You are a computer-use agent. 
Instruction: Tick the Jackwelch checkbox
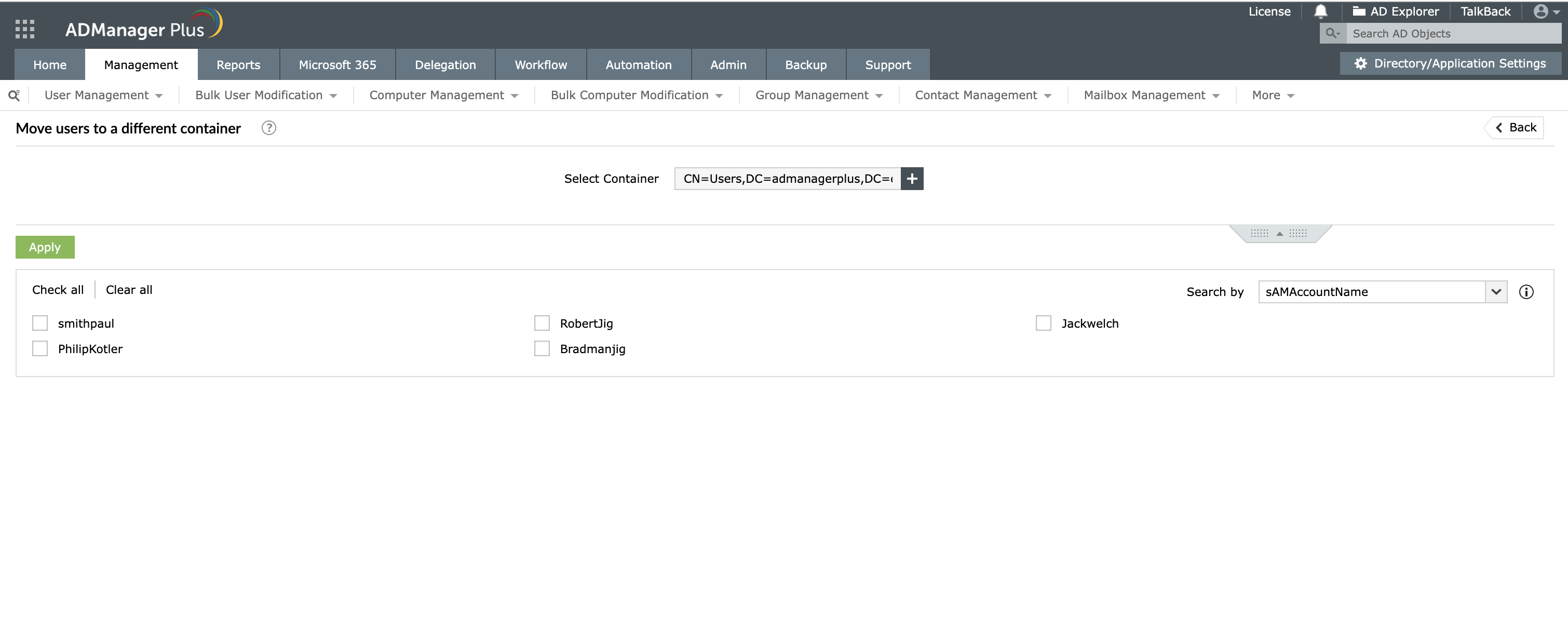[1043, 323]
